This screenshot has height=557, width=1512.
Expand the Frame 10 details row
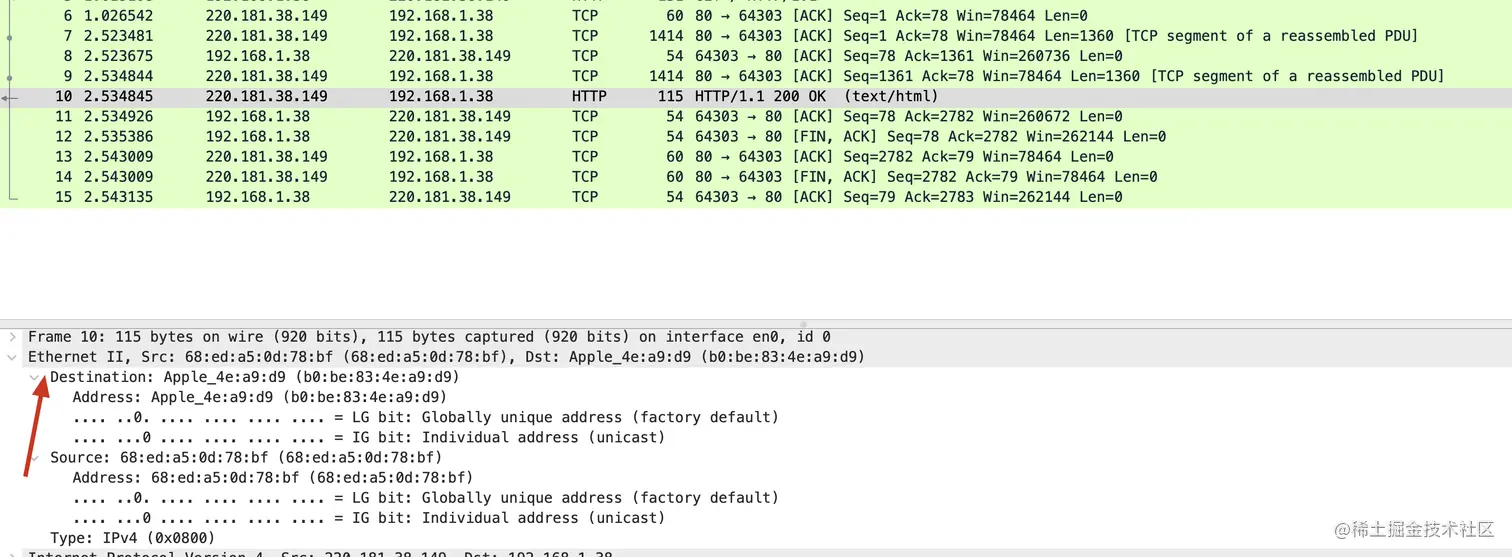point(12,337)
